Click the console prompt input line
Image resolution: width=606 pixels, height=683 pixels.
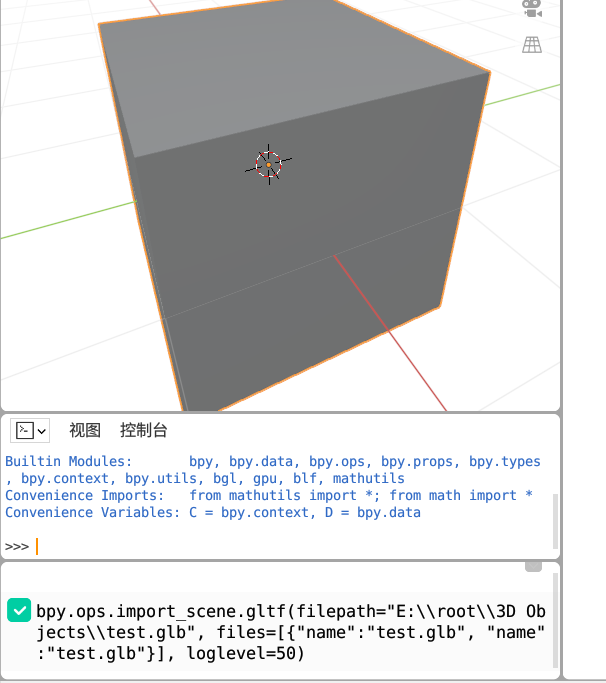(279, 546)
